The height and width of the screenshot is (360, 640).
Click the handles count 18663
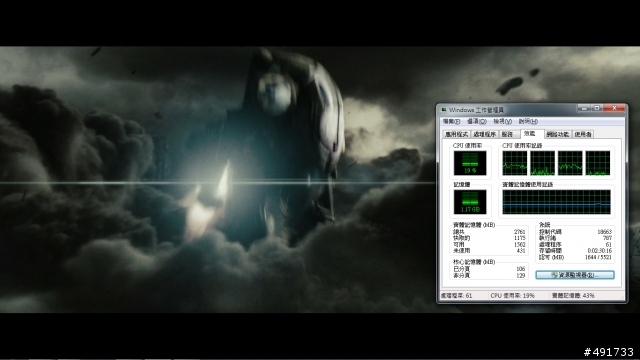[604, 232]
